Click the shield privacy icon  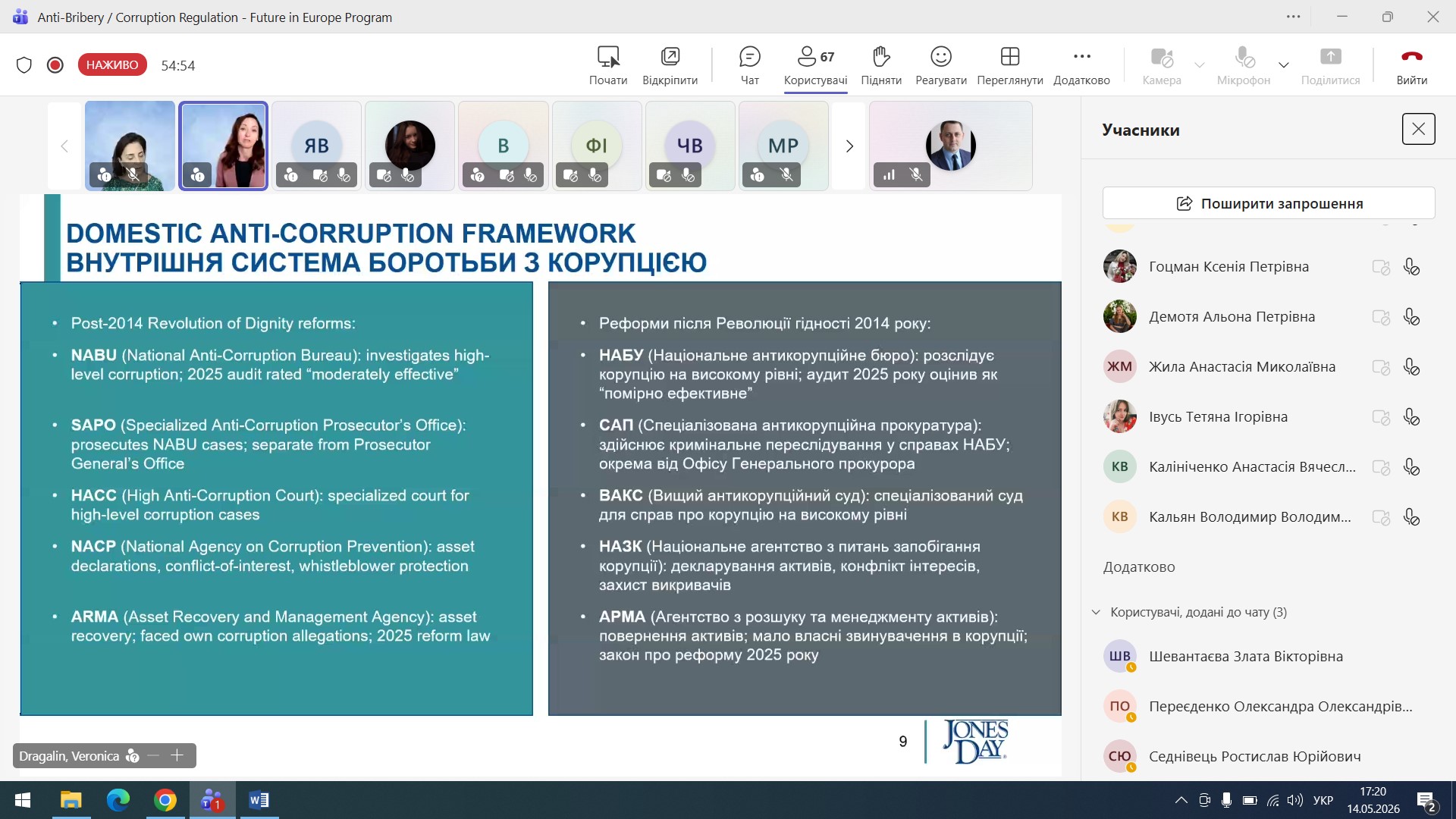click(x=24, y=65)
